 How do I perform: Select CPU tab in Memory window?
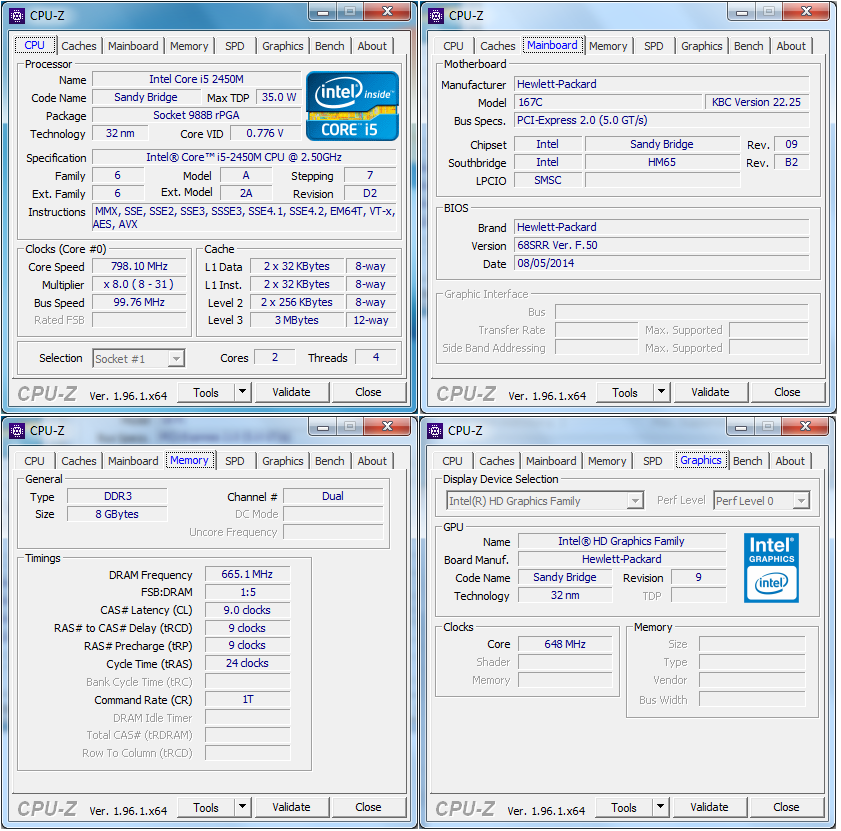tap(34, 461)
